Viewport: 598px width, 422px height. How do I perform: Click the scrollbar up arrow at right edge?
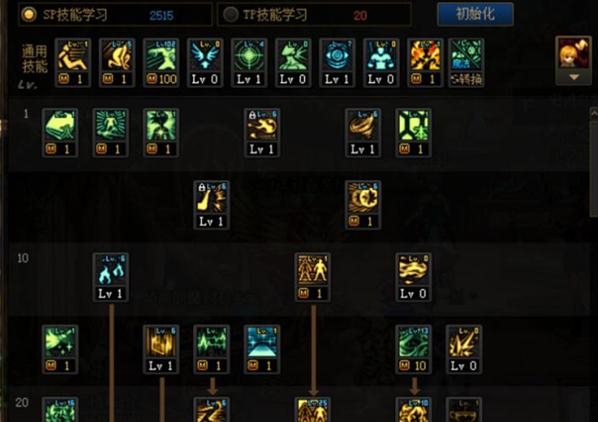click(x=594, y=114)
